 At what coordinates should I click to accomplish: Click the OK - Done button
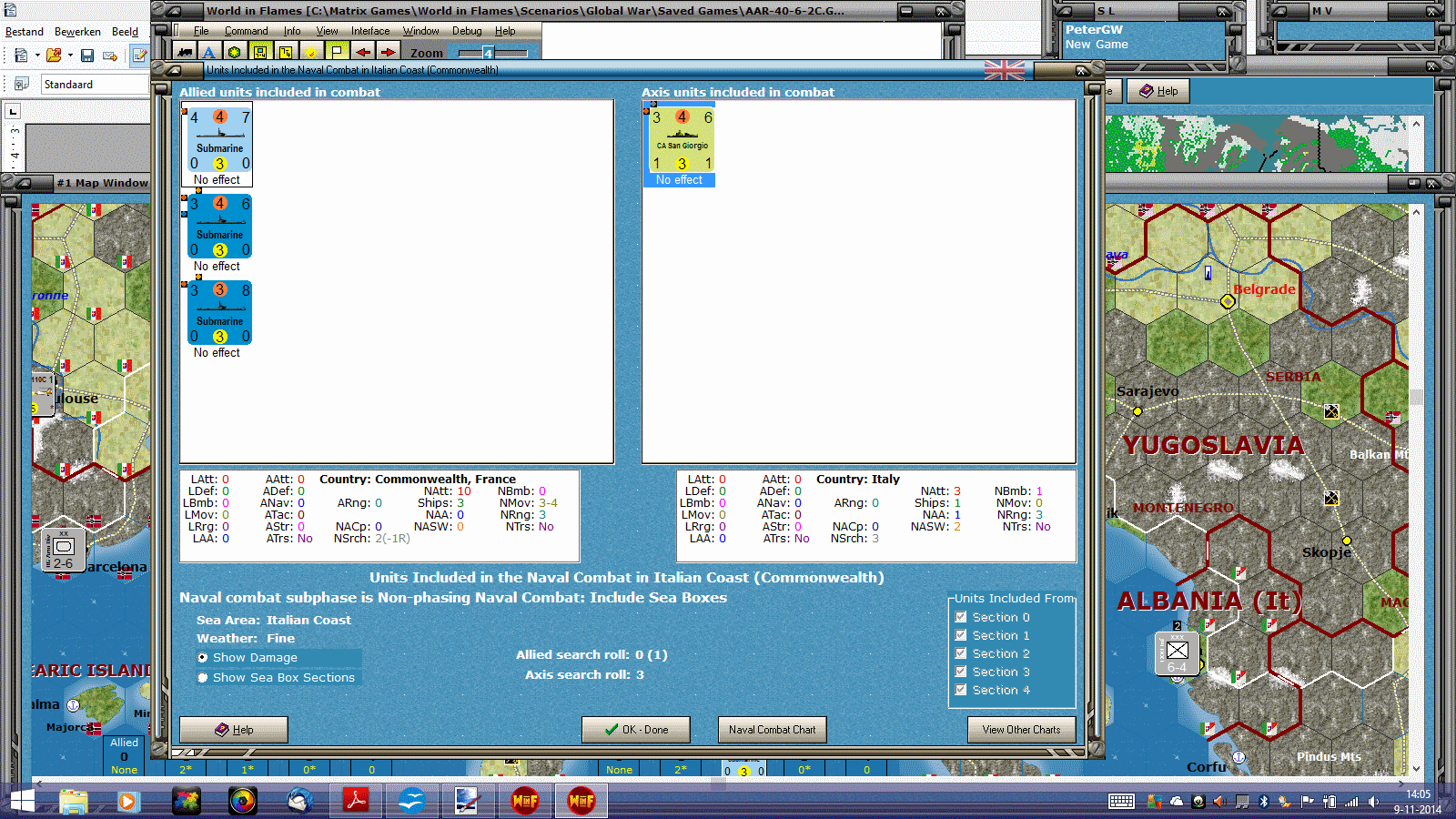636,730
